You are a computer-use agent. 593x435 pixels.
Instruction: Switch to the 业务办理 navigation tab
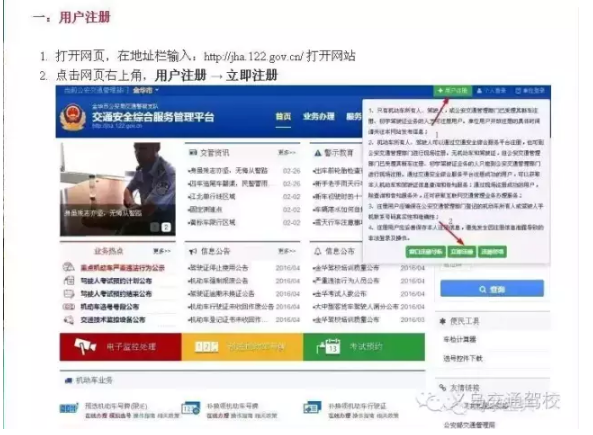click(x=318, y=117)
